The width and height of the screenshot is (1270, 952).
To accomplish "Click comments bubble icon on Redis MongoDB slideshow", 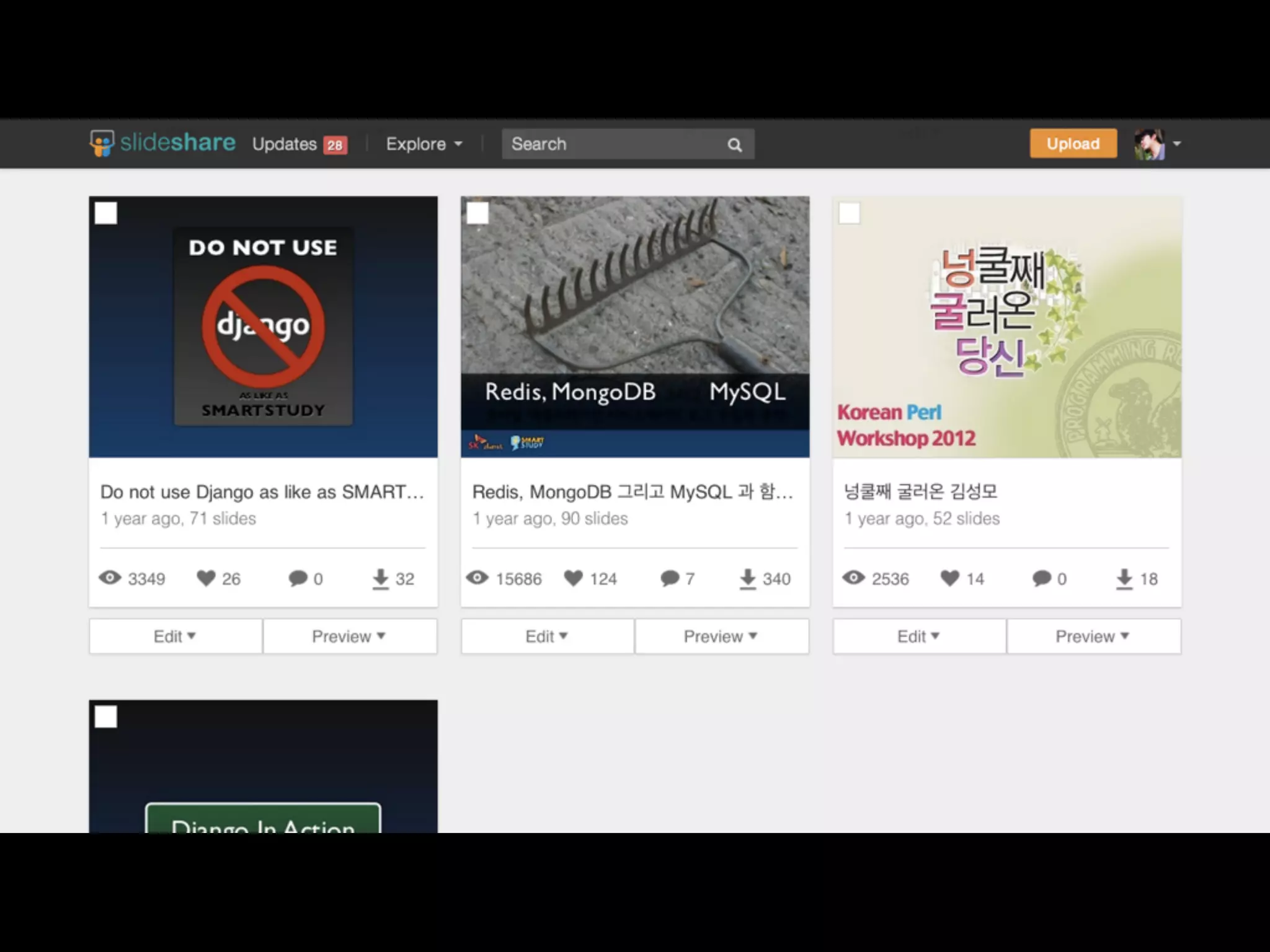I will [670, 578].
